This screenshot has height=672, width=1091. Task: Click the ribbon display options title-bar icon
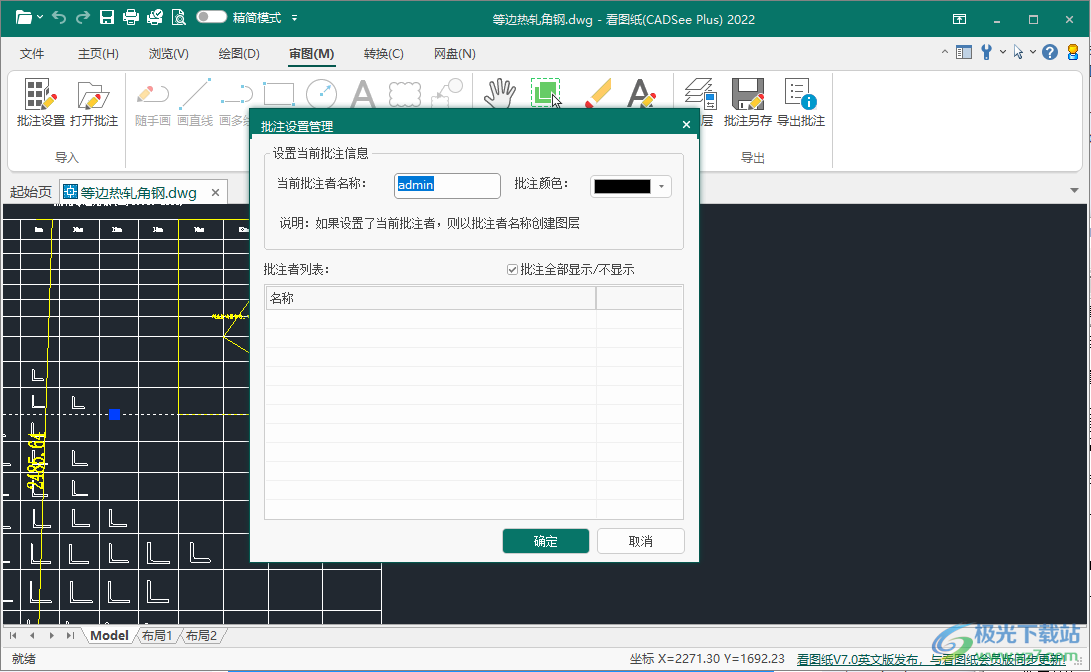coord(959,19)
